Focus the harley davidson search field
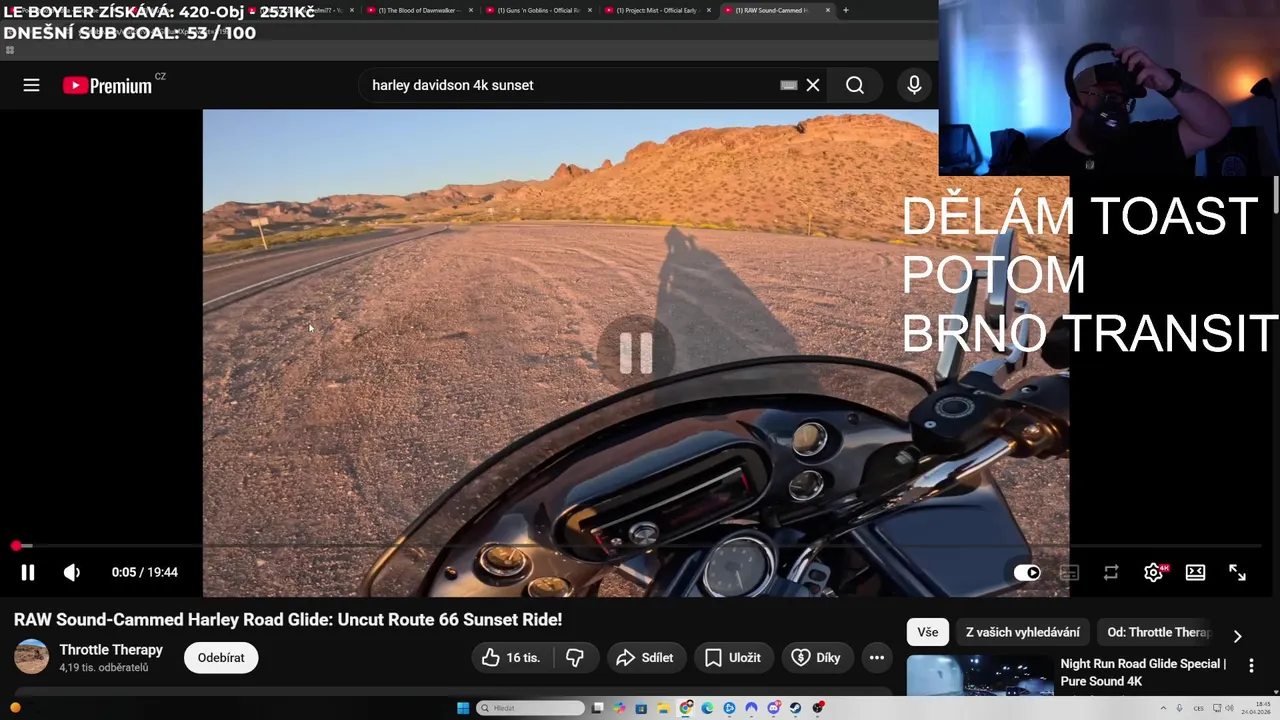 [570, 85]
